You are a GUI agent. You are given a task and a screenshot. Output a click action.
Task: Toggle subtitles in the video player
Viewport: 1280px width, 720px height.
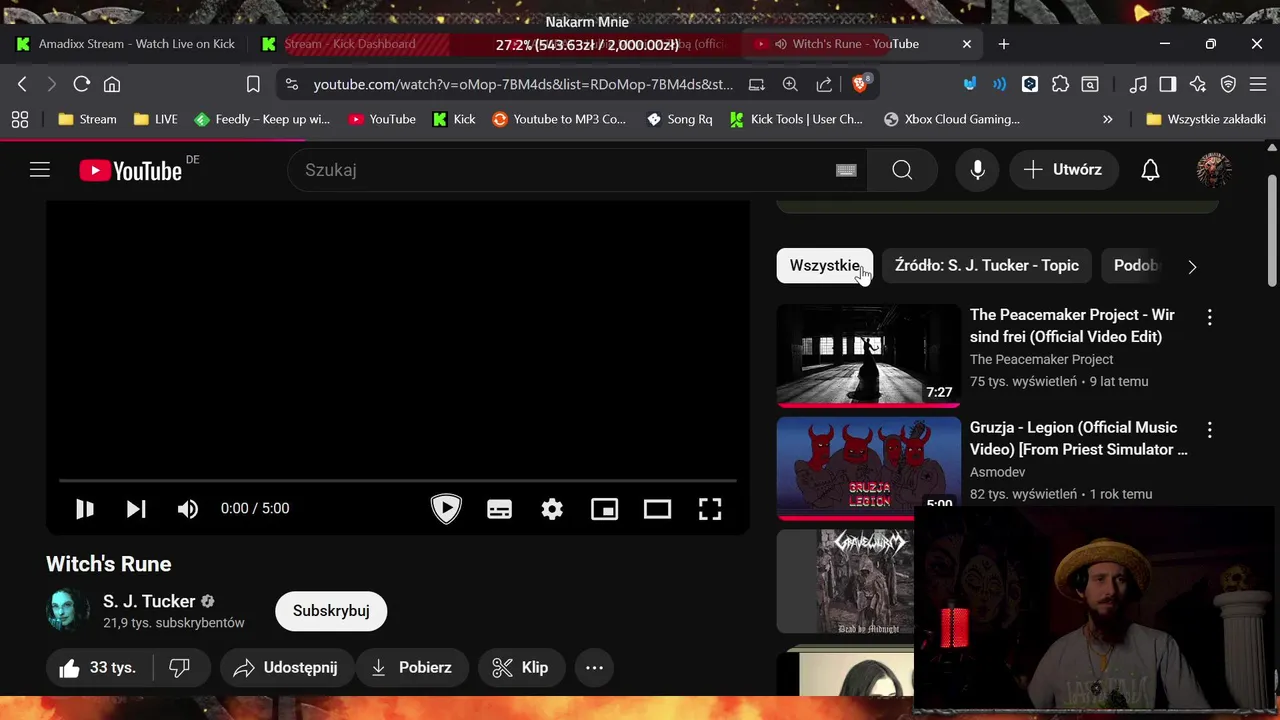click(499, 509)
